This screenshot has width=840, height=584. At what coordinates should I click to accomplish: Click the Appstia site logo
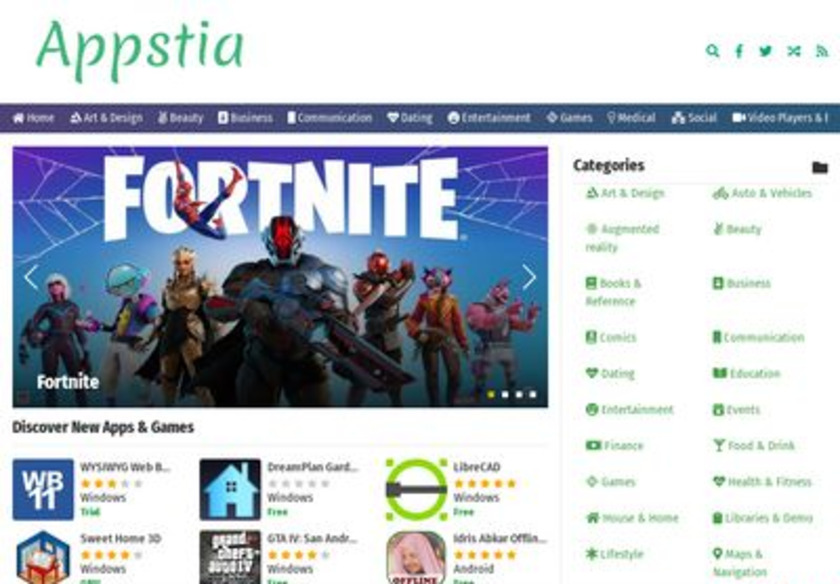click(140, 49)
